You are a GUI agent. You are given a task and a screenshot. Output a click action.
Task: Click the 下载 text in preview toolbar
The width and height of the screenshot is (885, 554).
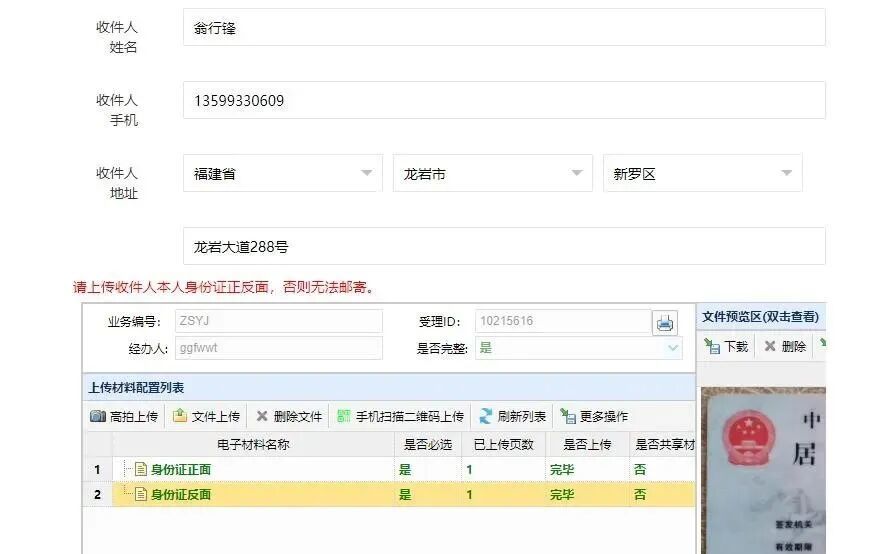coord(736,346)
